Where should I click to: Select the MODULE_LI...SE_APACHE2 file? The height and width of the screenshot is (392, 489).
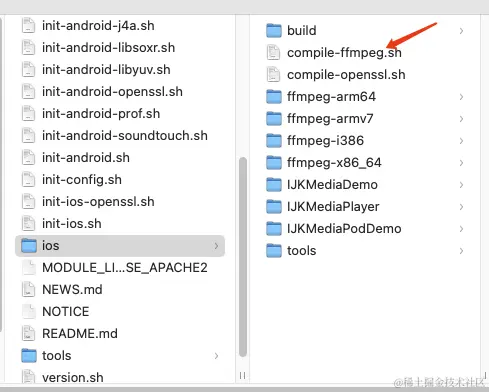(125, 267)
